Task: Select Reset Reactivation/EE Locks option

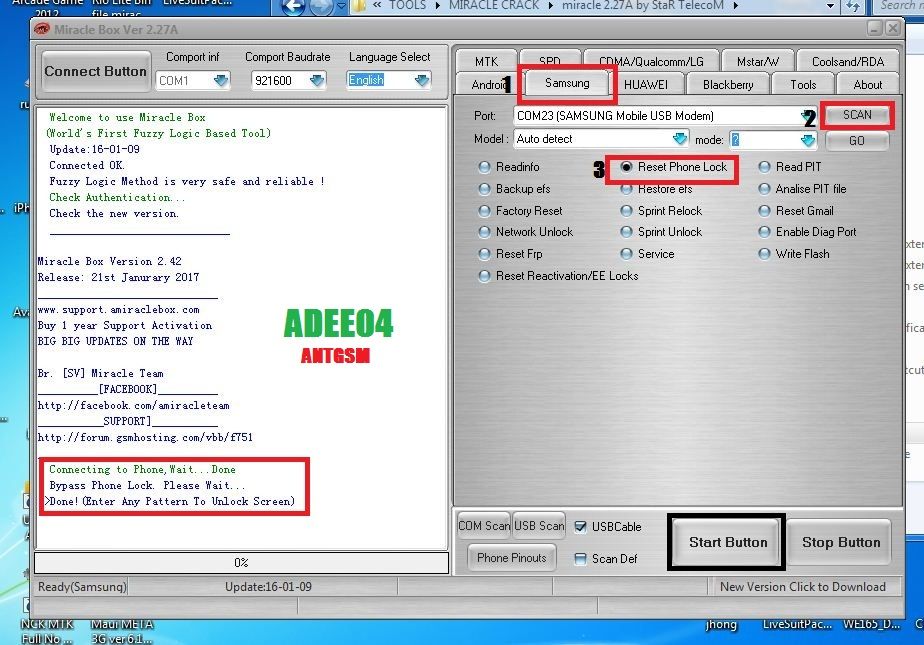Action: 559,276
